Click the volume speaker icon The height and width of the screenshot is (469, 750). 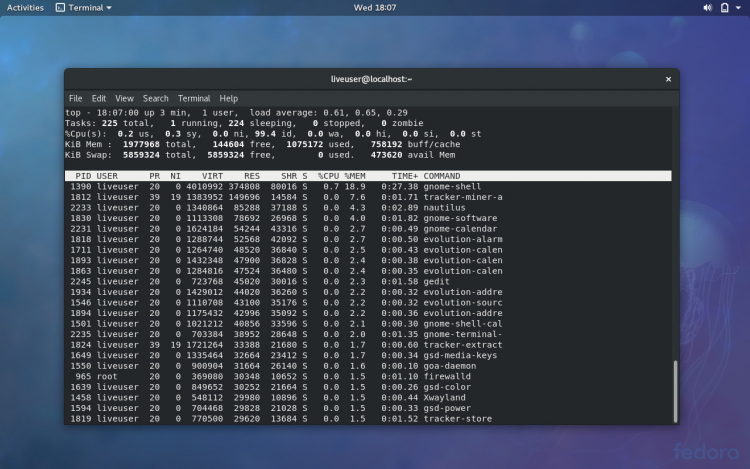(x=709, y=7)
